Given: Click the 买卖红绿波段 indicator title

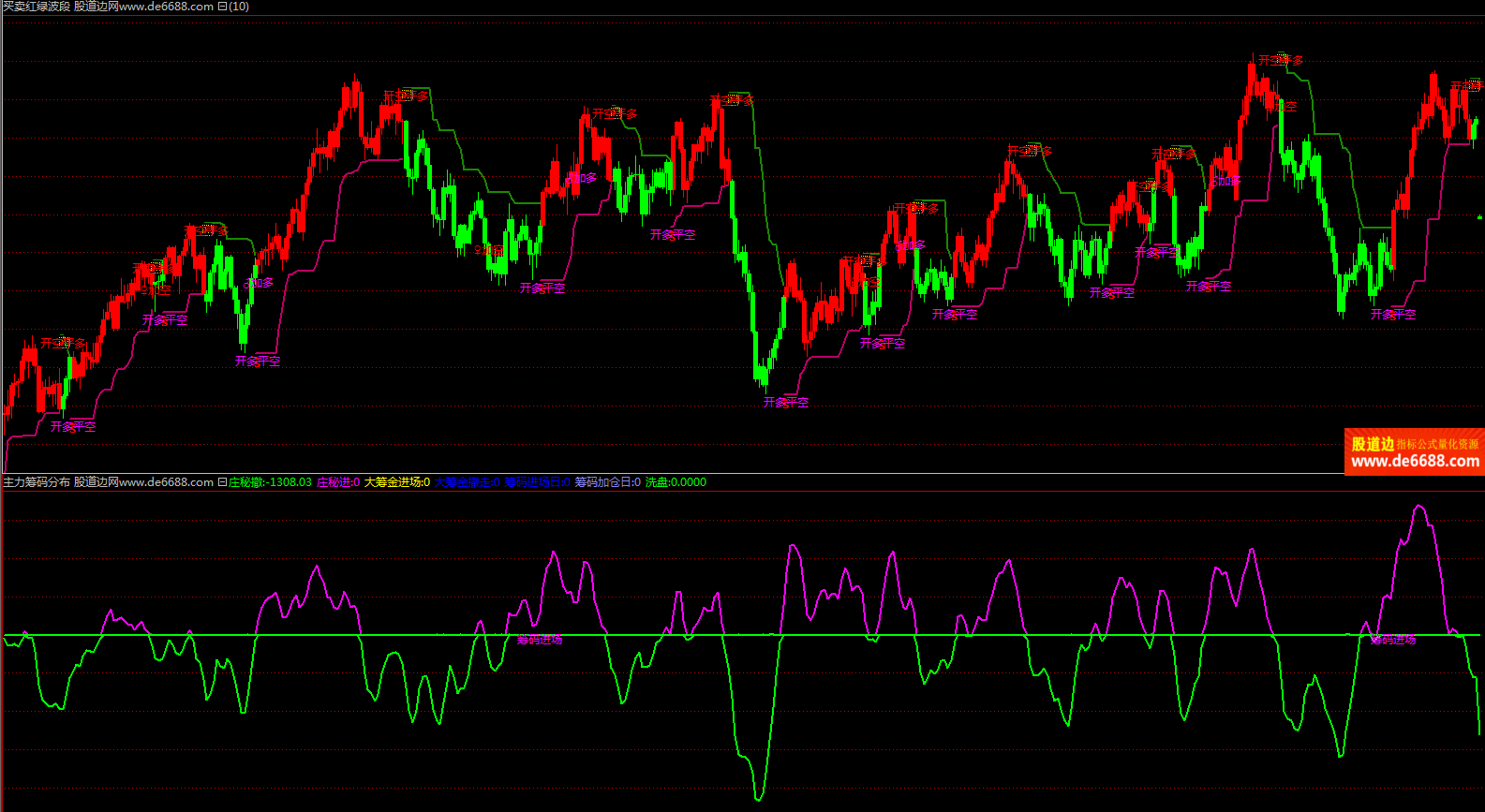Looking at the screenshot, I should (x=37, y=7).
